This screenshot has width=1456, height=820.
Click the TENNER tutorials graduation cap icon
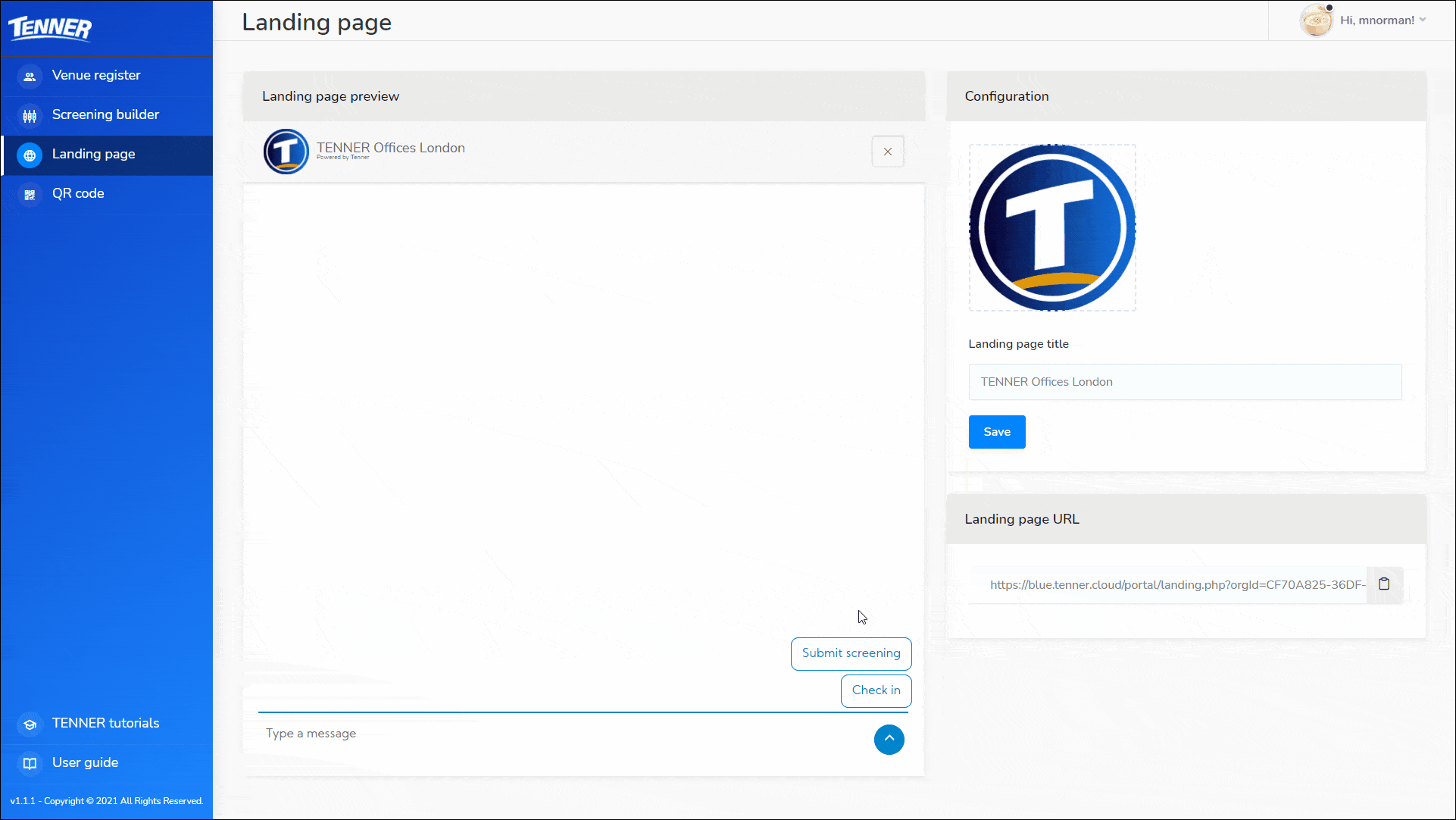(x=30, y=725)
